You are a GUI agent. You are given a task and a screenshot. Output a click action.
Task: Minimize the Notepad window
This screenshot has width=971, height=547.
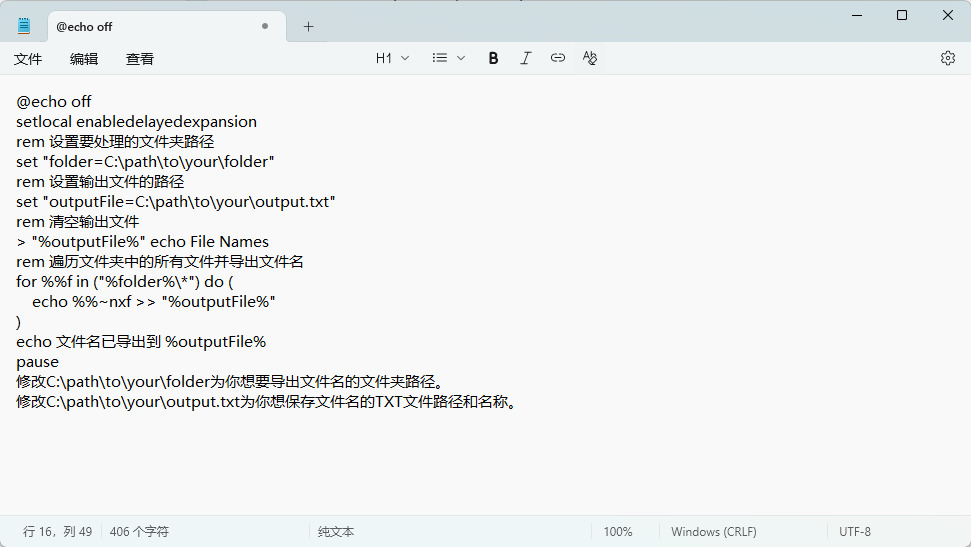click(857, 15)
